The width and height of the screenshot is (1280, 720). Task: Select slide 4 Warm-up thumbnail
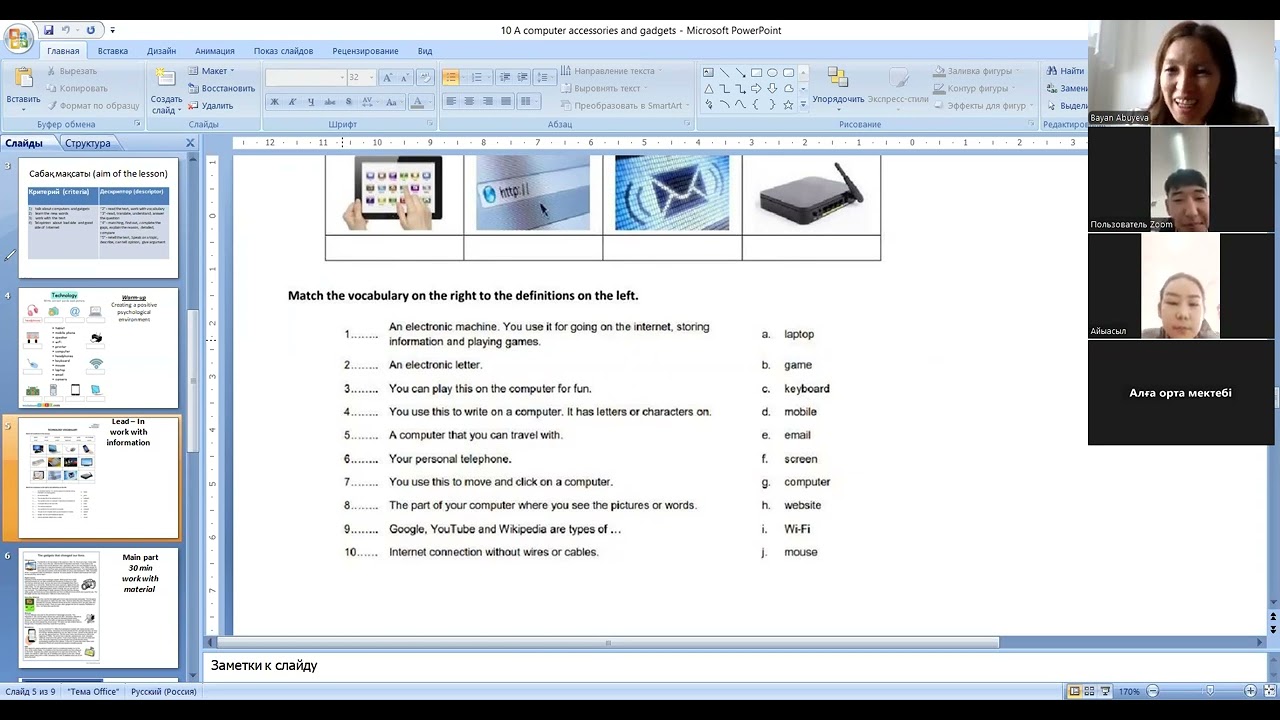(98, 348)
